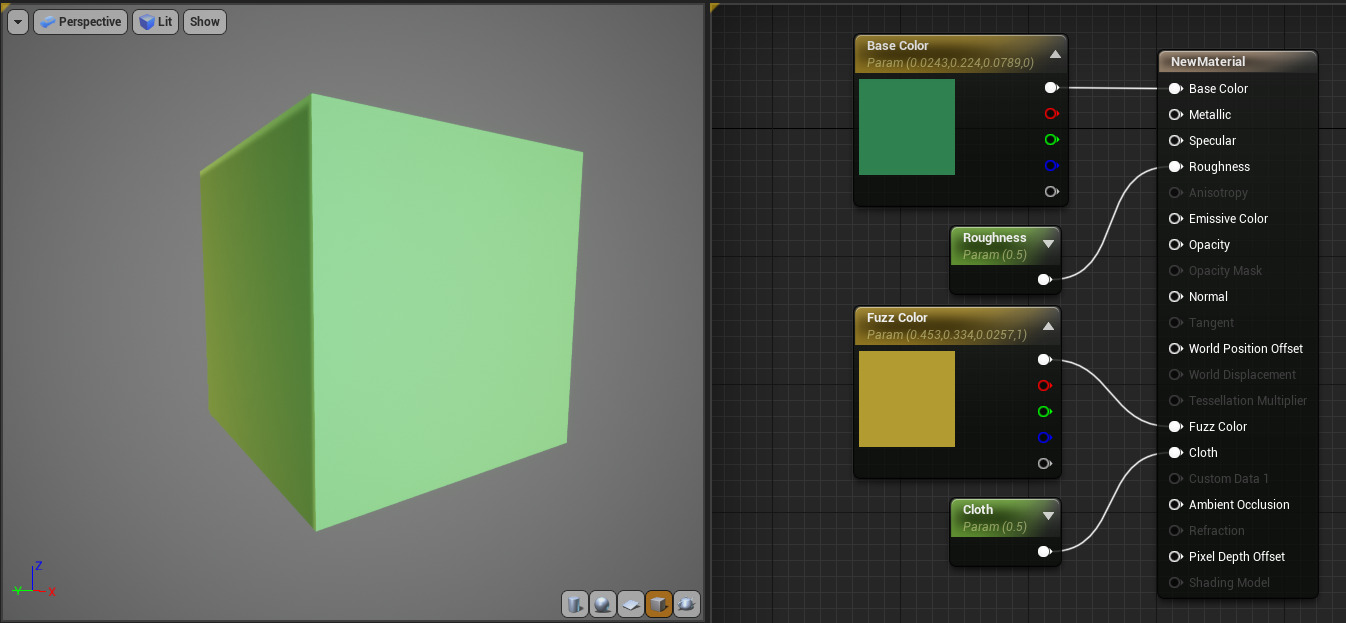Click the red channel output pin of Base Color
The image size is (1346, 623).
click(1051, 114)
